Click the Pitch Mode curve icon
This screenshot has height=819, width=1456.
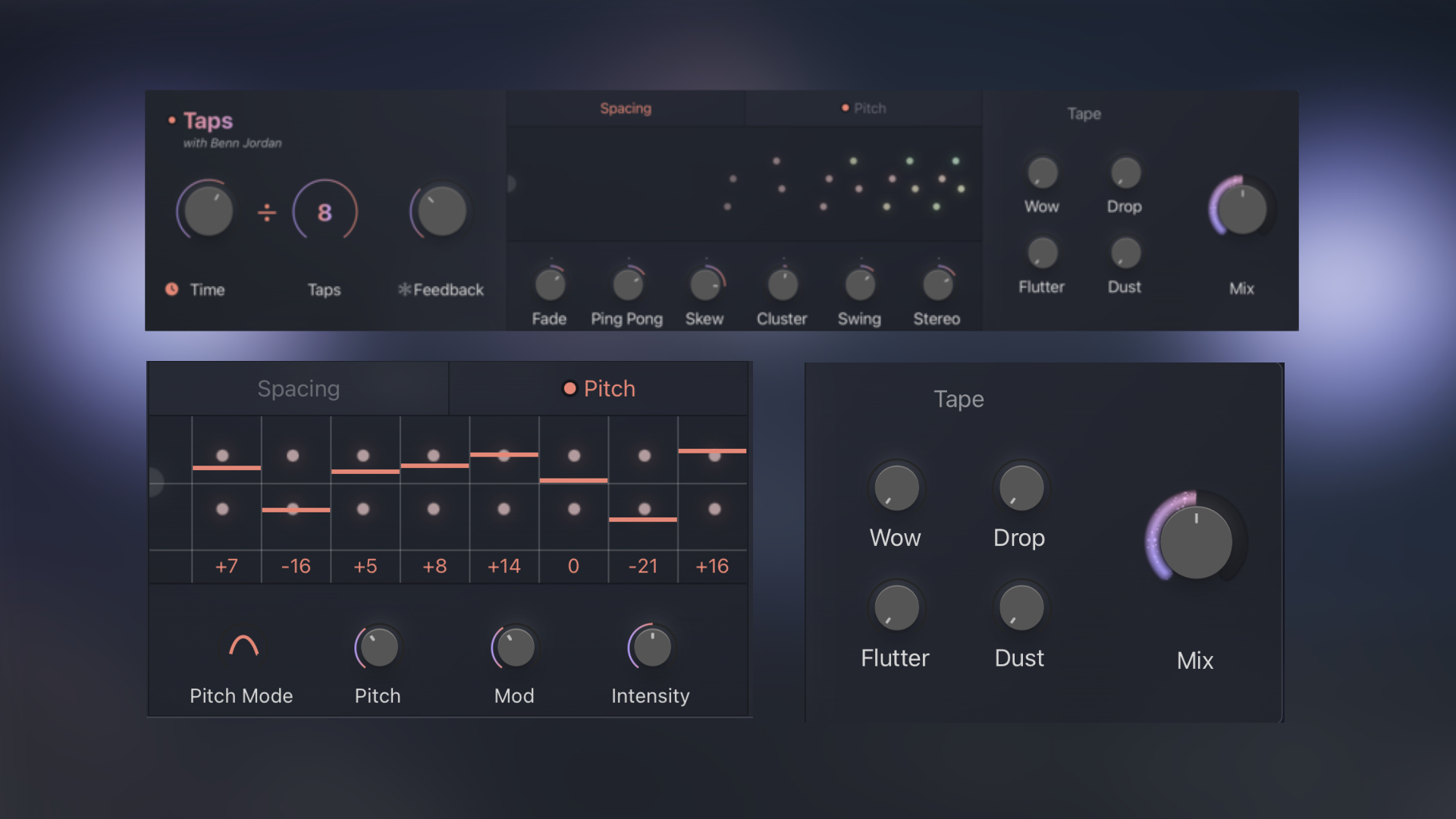pos(241,647)
